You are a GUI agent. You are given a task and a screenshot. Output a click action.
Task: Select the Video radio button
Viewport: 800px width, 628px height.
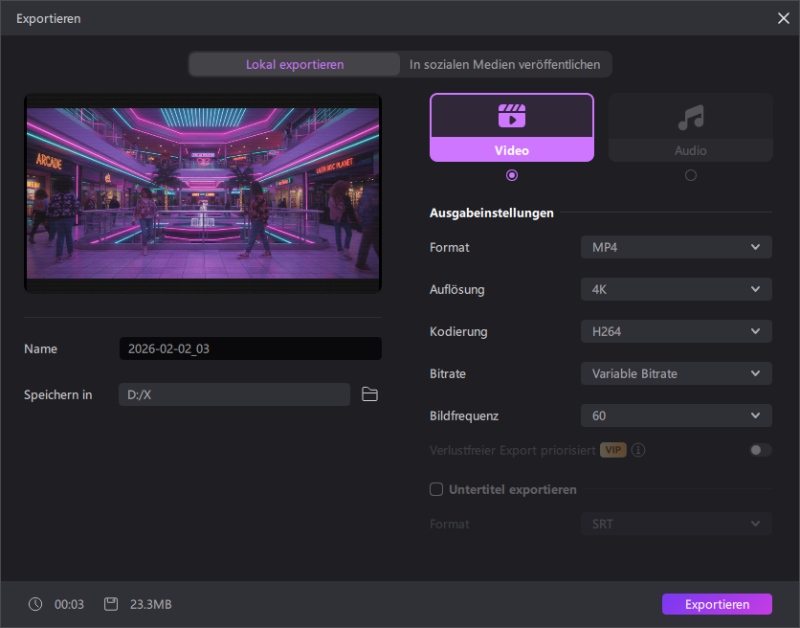point(512,175)
